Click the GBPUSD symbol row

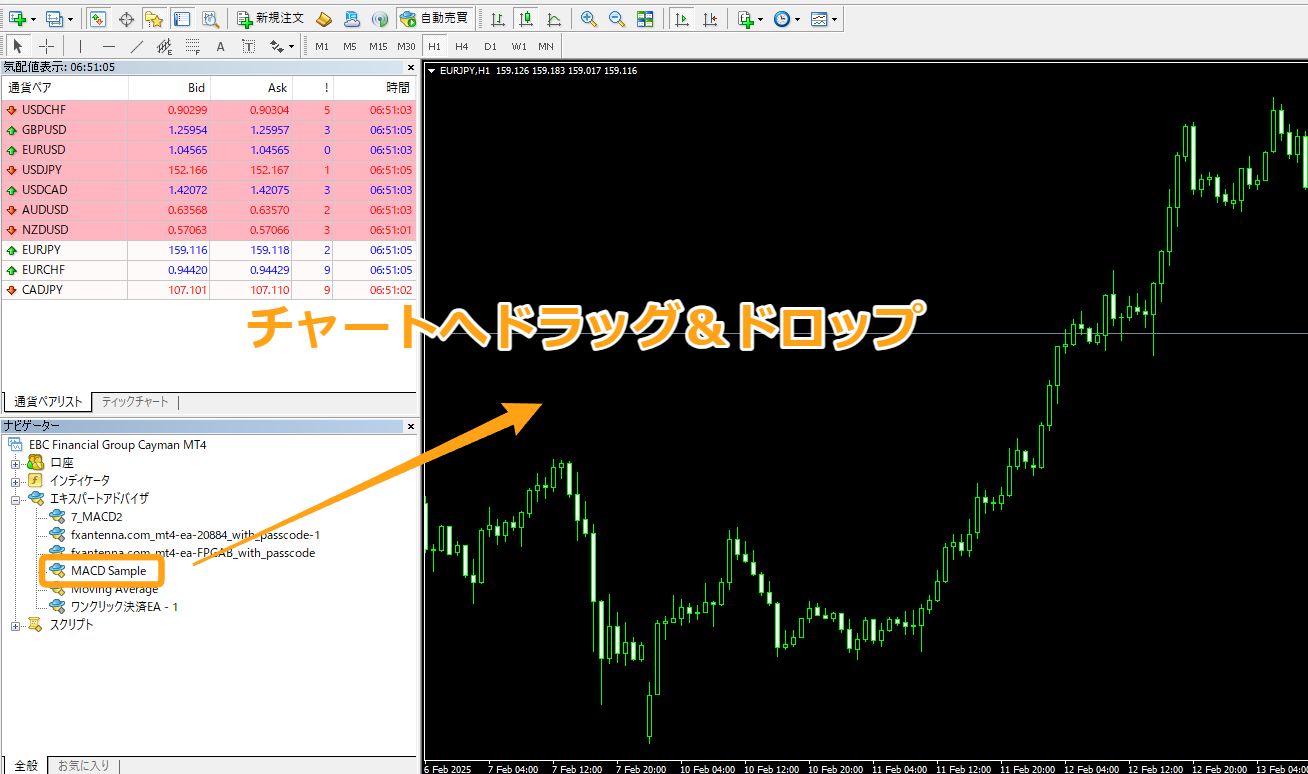(x=208, y=130)
